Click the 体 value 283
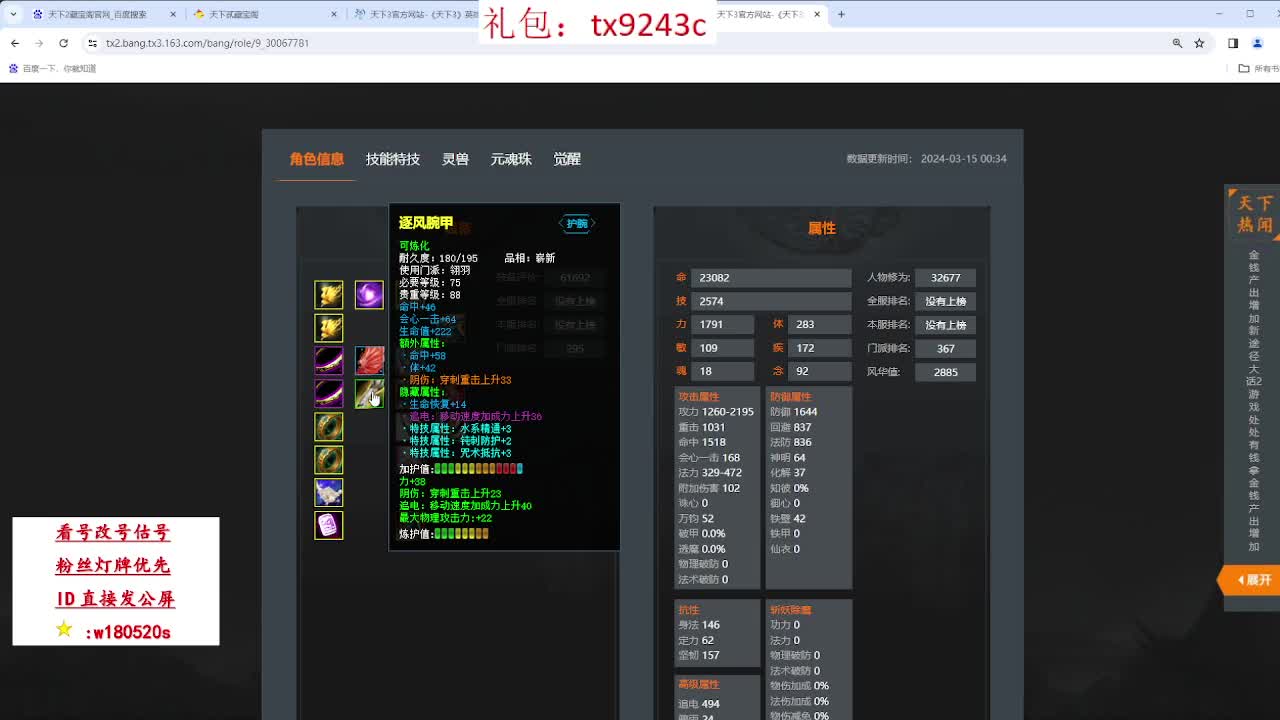The height and width of the screenshot is (720, 1280). pyautogui.click(x=821, y=324)
